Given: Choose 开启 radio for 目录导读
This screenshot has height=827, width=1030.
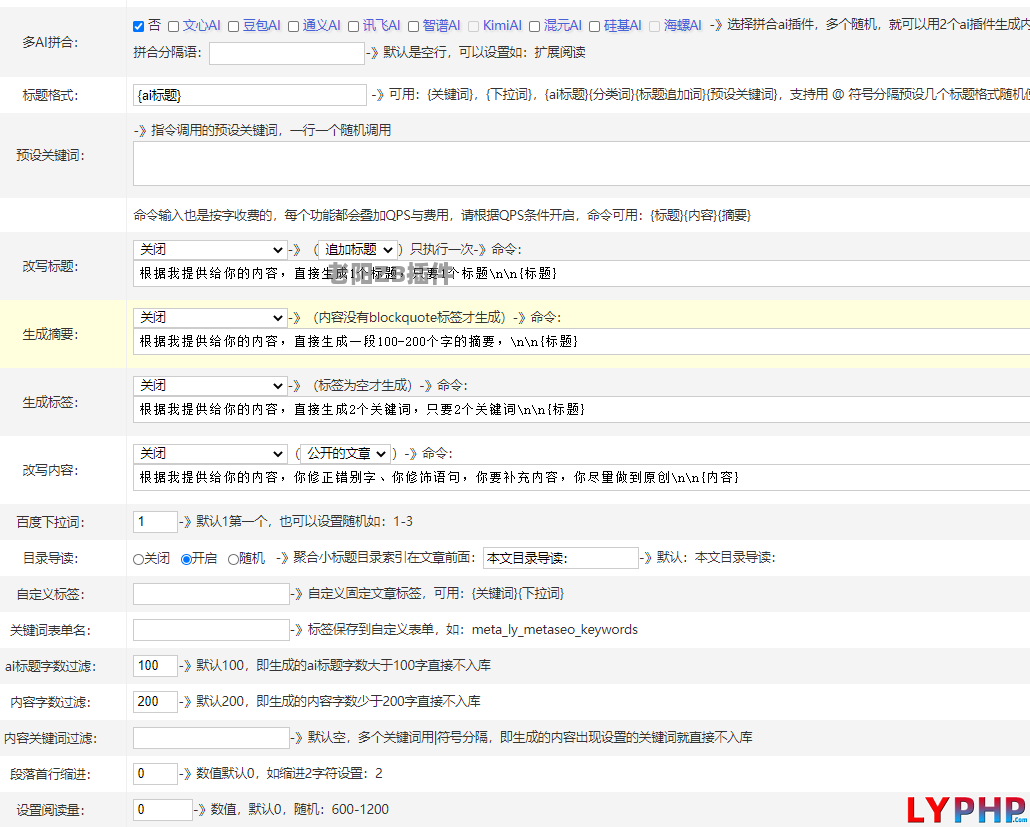Looking at the screenshot, I should click(187, 559).
